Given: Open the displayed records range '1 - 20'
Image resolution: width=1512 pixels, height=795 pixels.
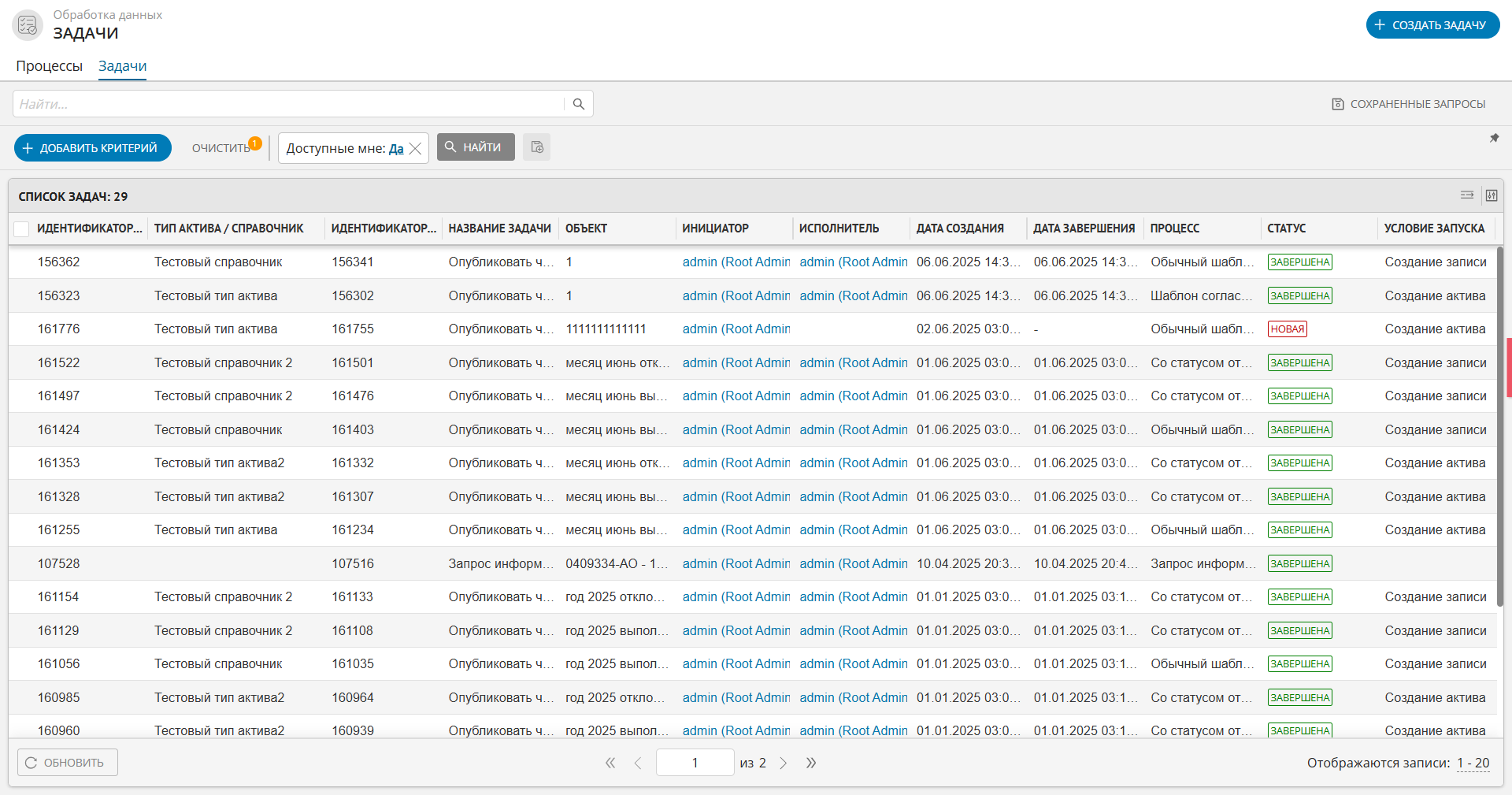Looking at the screenshot, I should click(x=1473, y=763).
